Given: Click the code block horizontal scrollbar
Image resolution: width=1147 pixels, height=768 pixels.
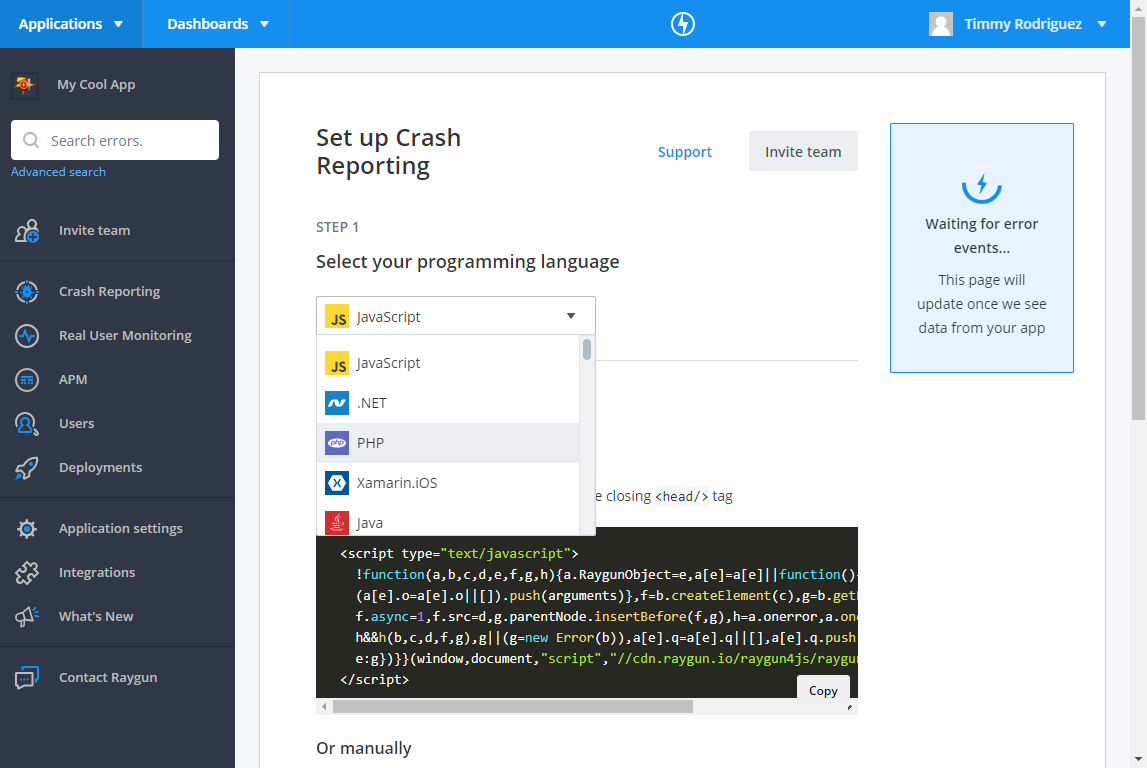Looking at the screenshot, I should click(513, 707).
